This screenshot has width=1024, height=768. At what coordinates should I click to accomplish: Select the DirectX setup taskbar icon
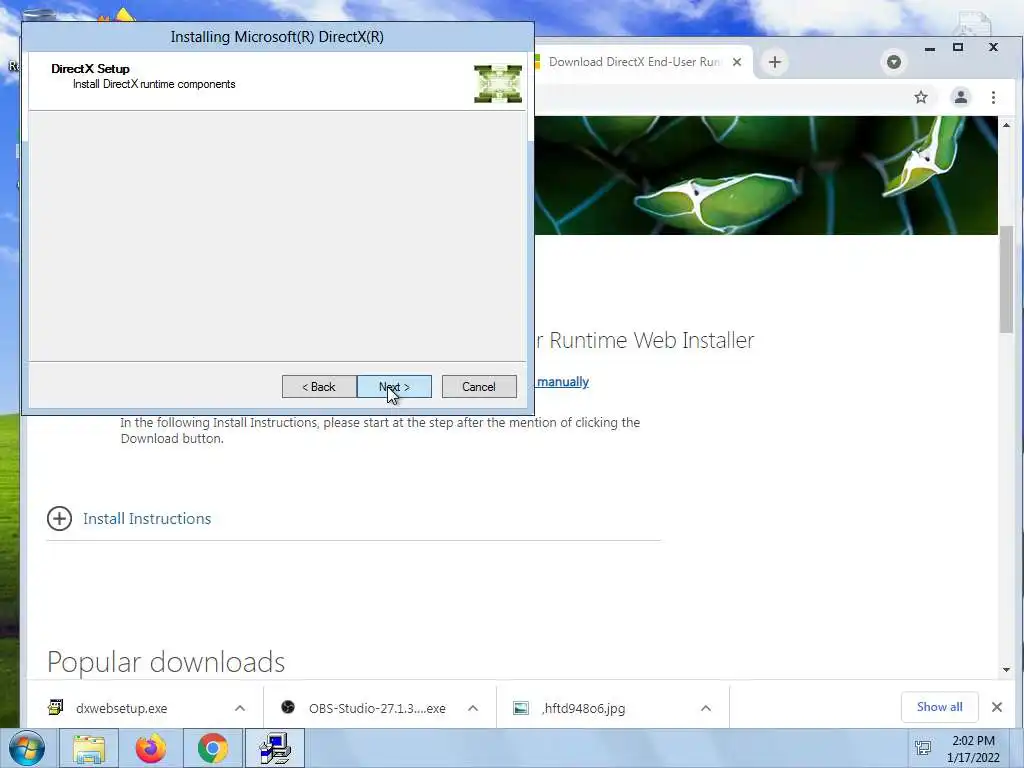[x=275, y=748]
